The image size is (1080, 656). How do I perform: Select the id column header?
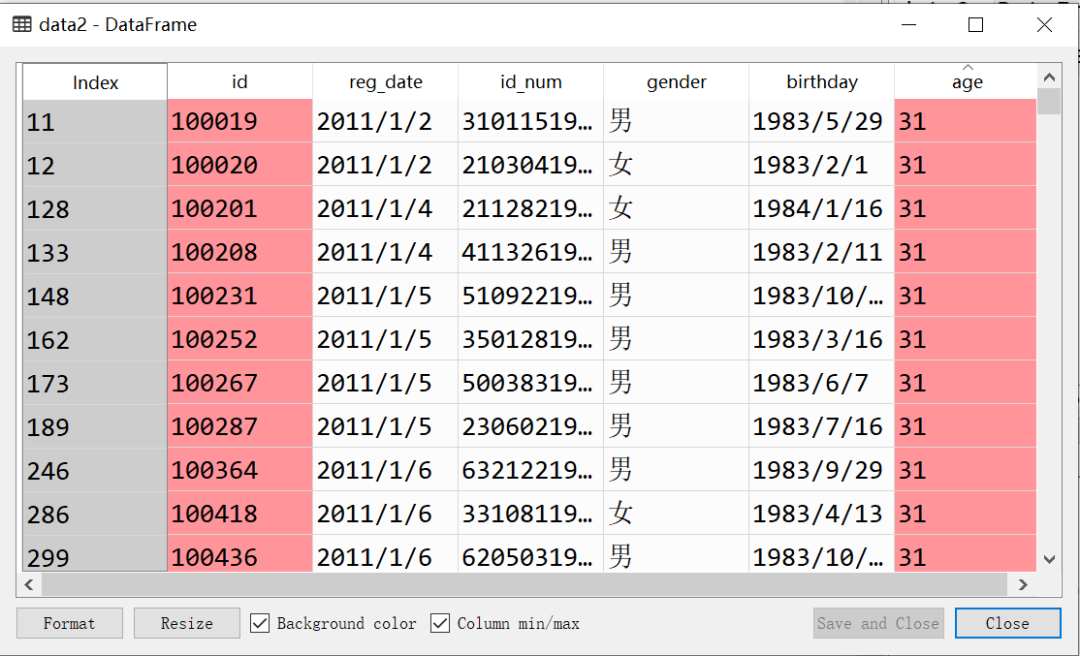click(240, 82)
